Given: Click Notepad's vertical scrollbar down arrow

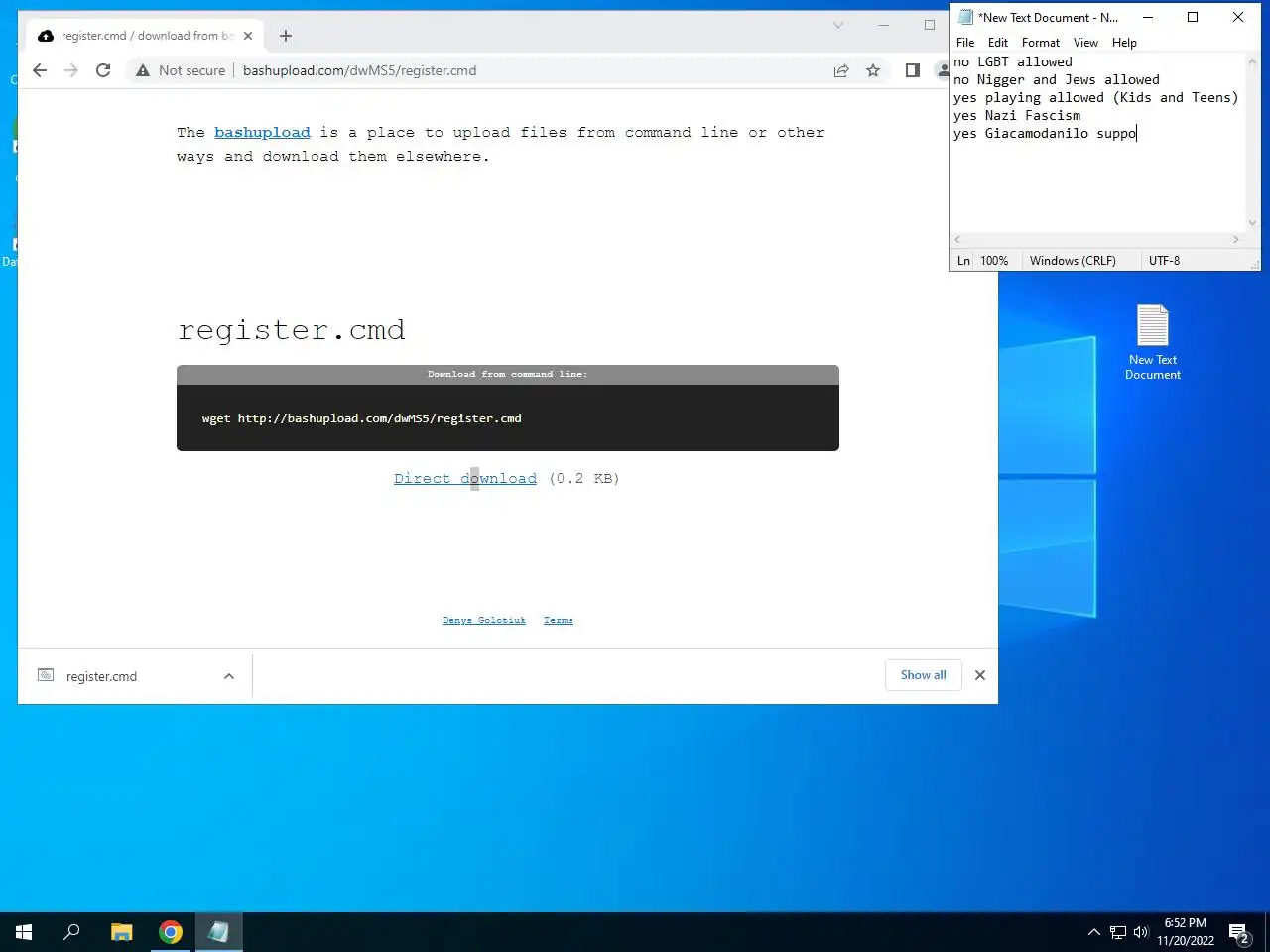Looking at the screenshot, I should click(1252, 223).
